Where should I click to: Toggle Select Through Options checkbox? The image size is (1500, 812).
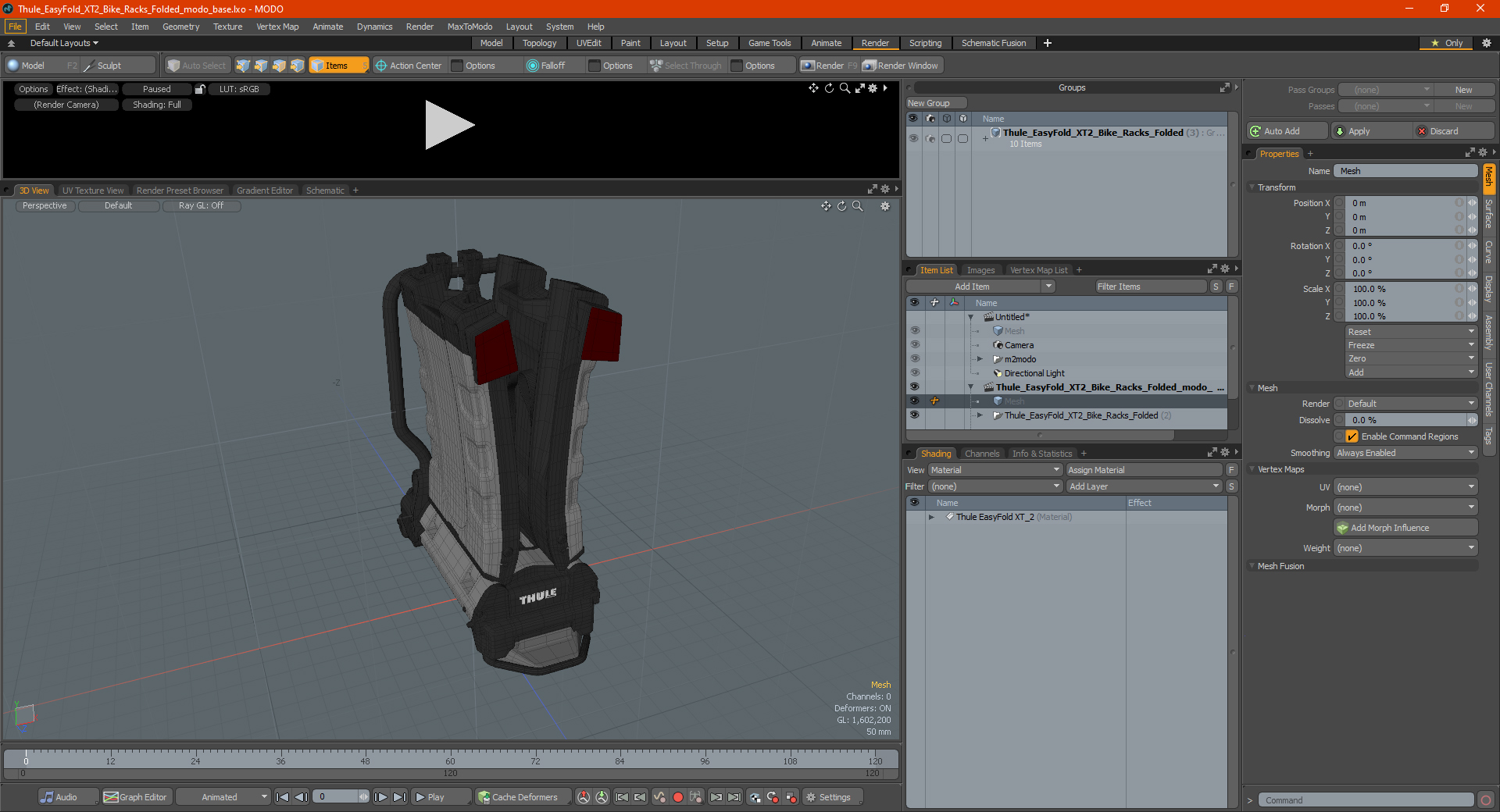(737, 66)
